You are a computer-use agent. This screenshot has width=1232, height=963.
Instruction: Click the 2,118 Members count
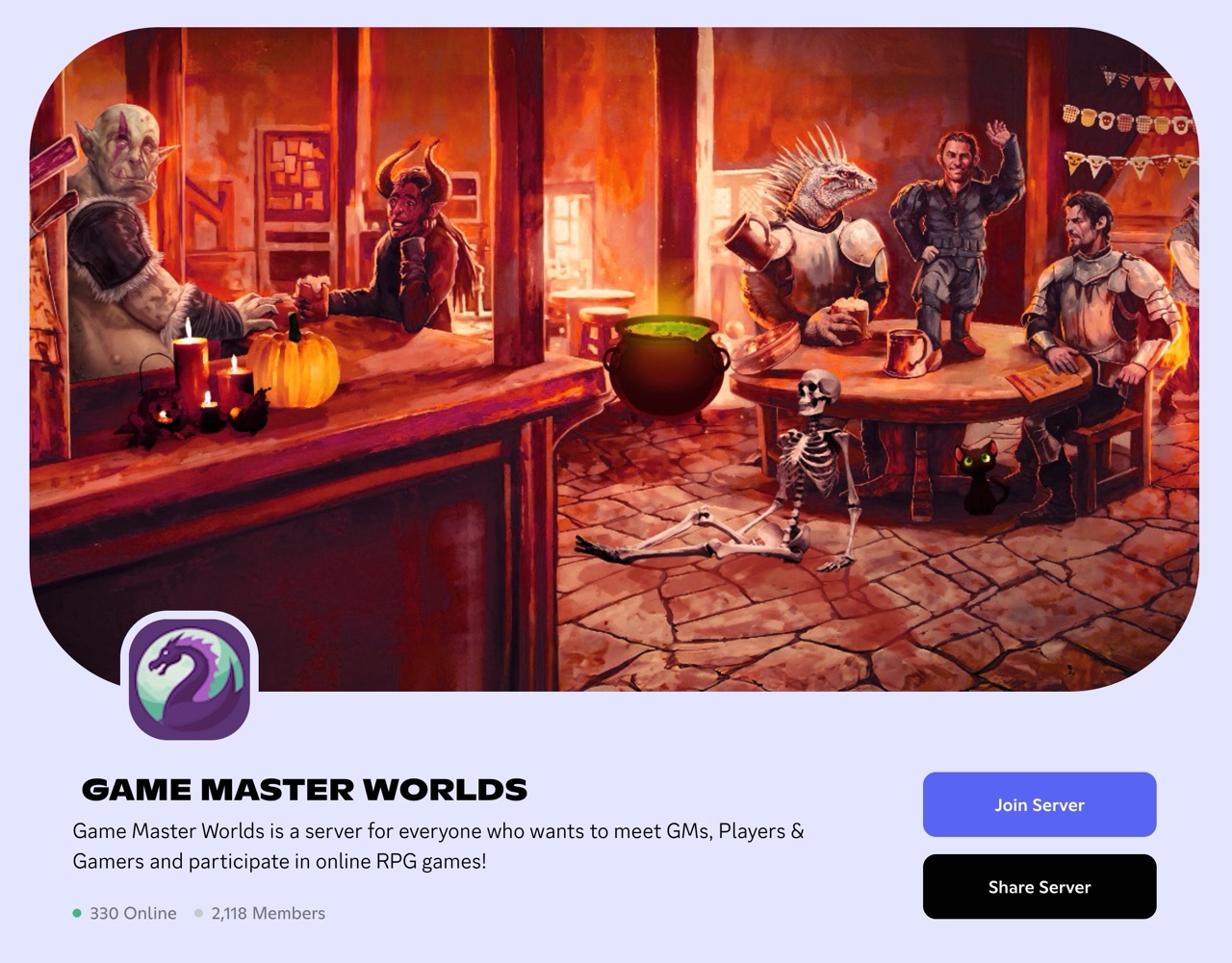click(269, 913)
